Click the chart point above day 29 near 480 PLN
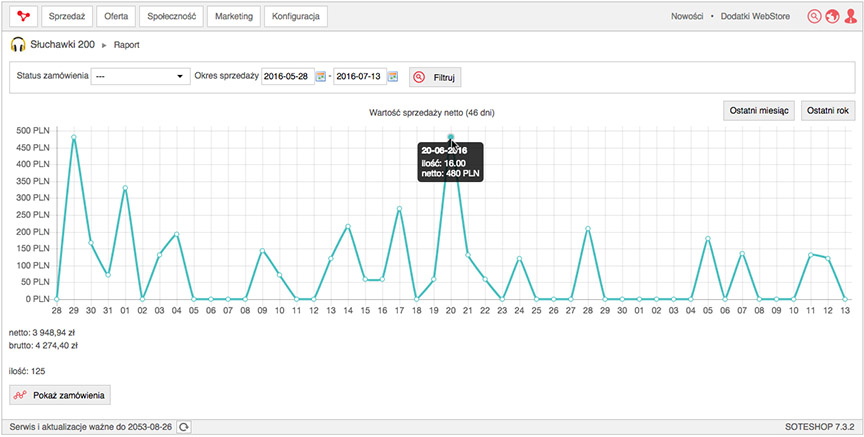The width and height of the screenshot is (864, 437). point(74,137)
